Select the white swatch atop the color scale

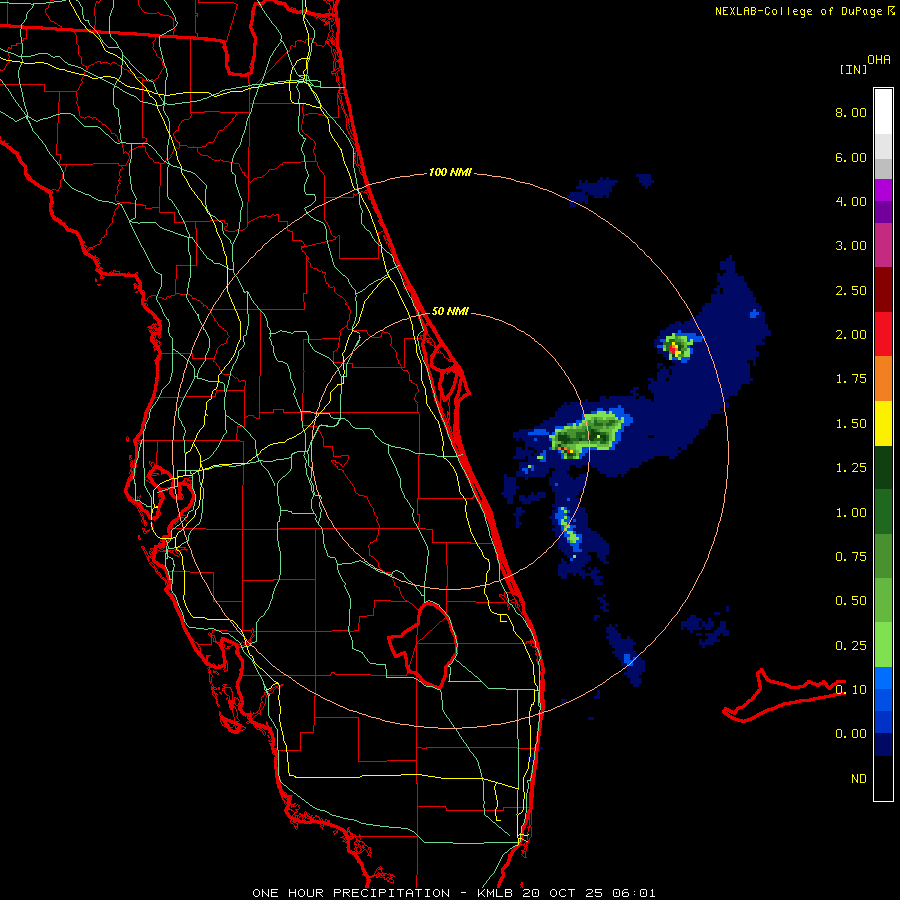[x=883, y=112]
